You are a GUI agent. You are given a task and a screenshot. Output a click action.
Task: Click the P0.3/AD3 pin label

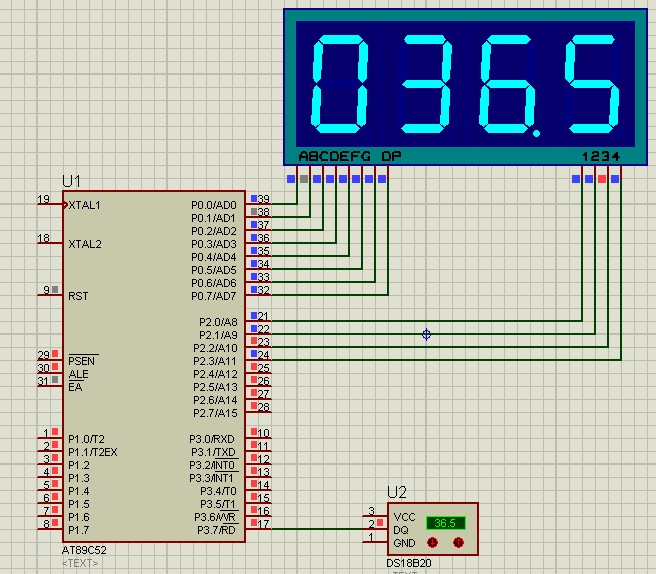(214, 244)
